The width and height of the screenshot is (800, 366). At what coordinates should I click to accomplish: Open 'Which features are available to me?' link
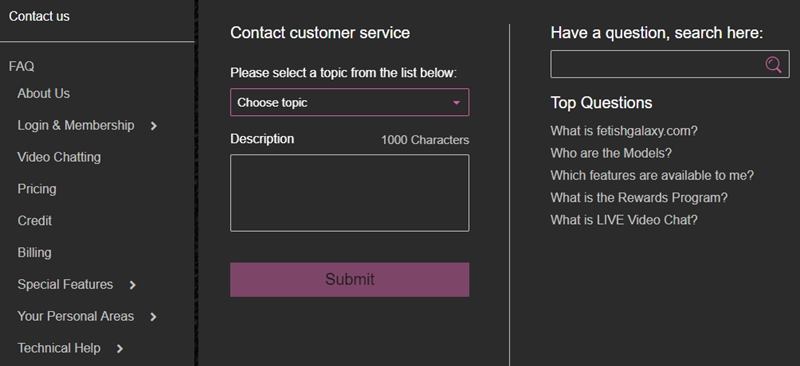pos(652,176)
